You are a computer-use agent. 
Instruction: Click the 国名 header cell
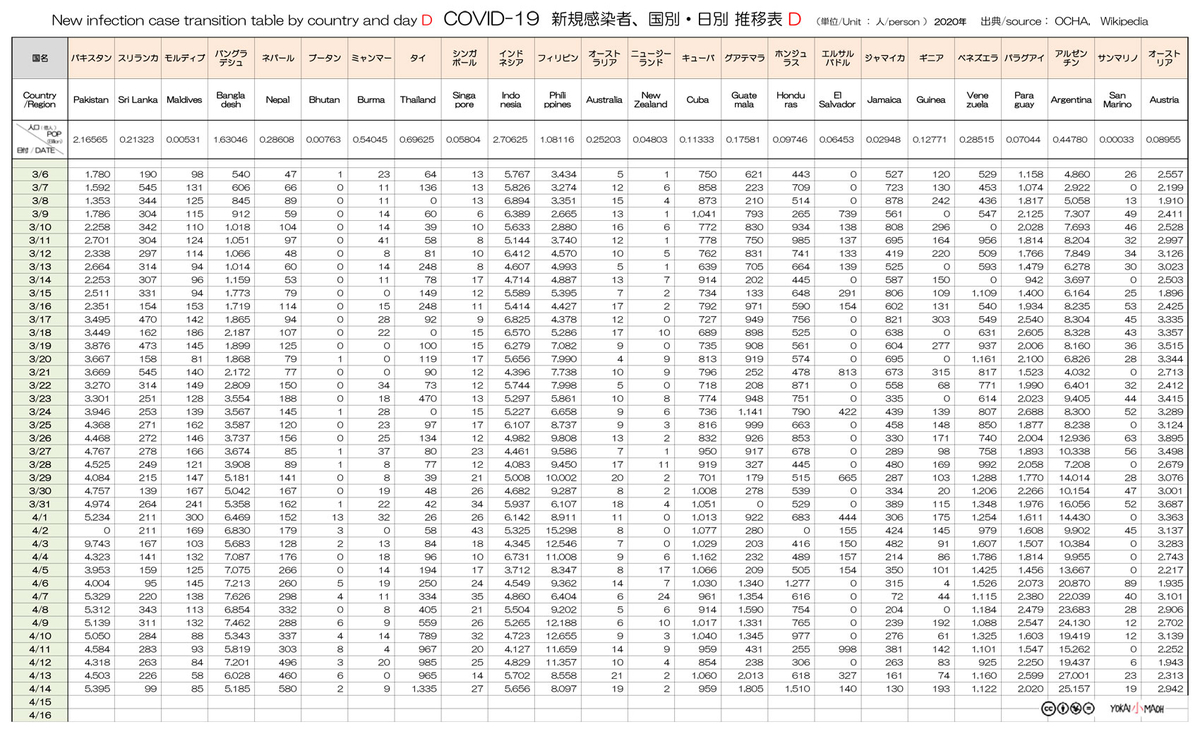(40, 59)
